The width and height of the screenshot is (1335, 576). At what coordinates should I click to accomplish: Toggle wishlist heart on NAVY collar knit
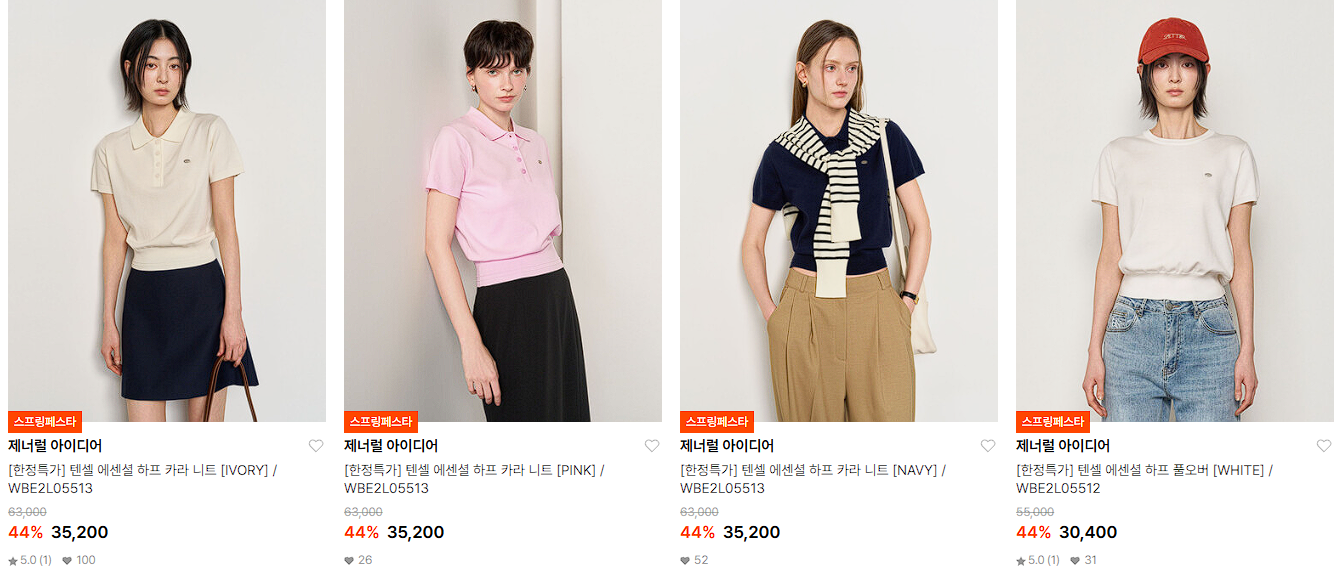point(988,446)
